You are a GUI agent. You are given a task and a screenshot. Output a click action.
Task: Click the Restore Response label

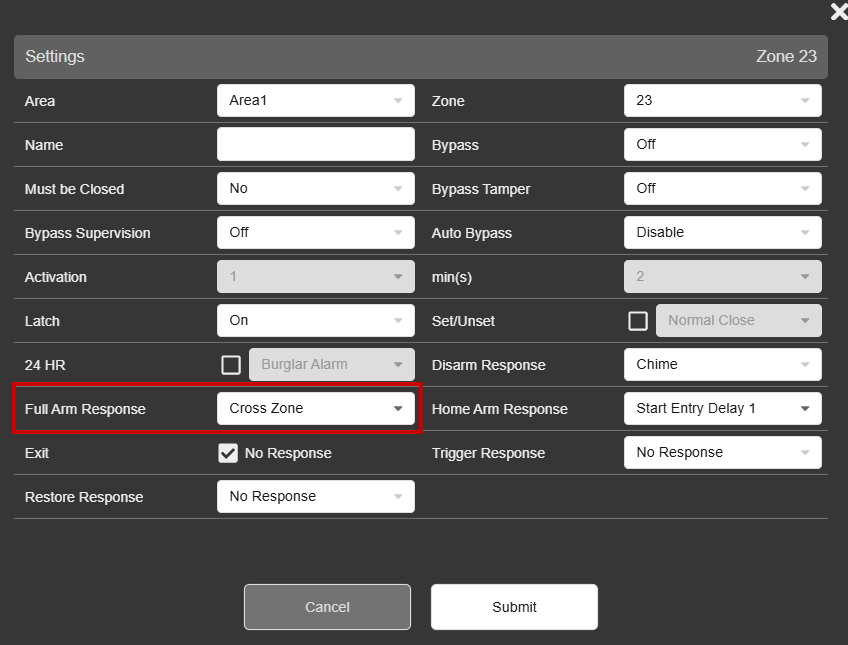click(84, 497)
